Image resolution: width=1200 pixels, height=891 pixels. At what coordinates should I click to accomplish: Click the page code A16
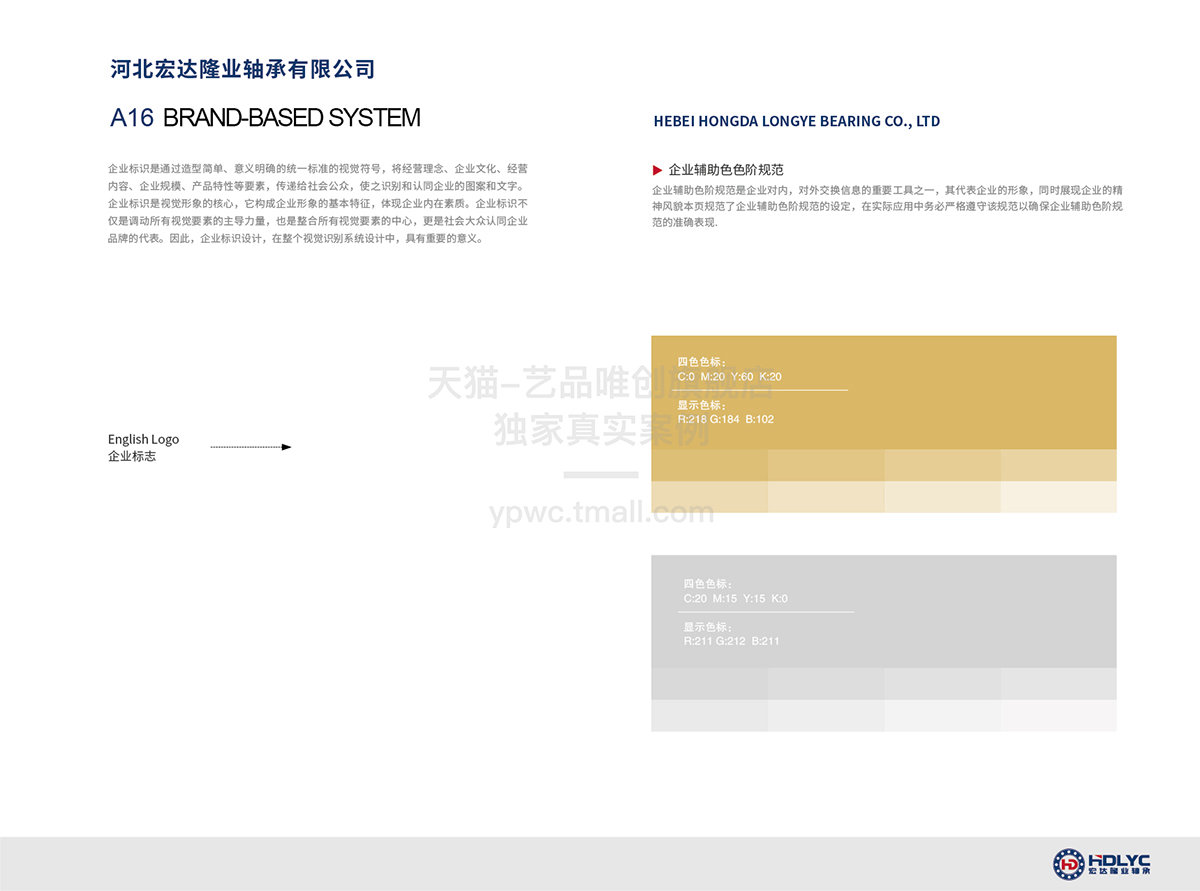click(132, 118)
